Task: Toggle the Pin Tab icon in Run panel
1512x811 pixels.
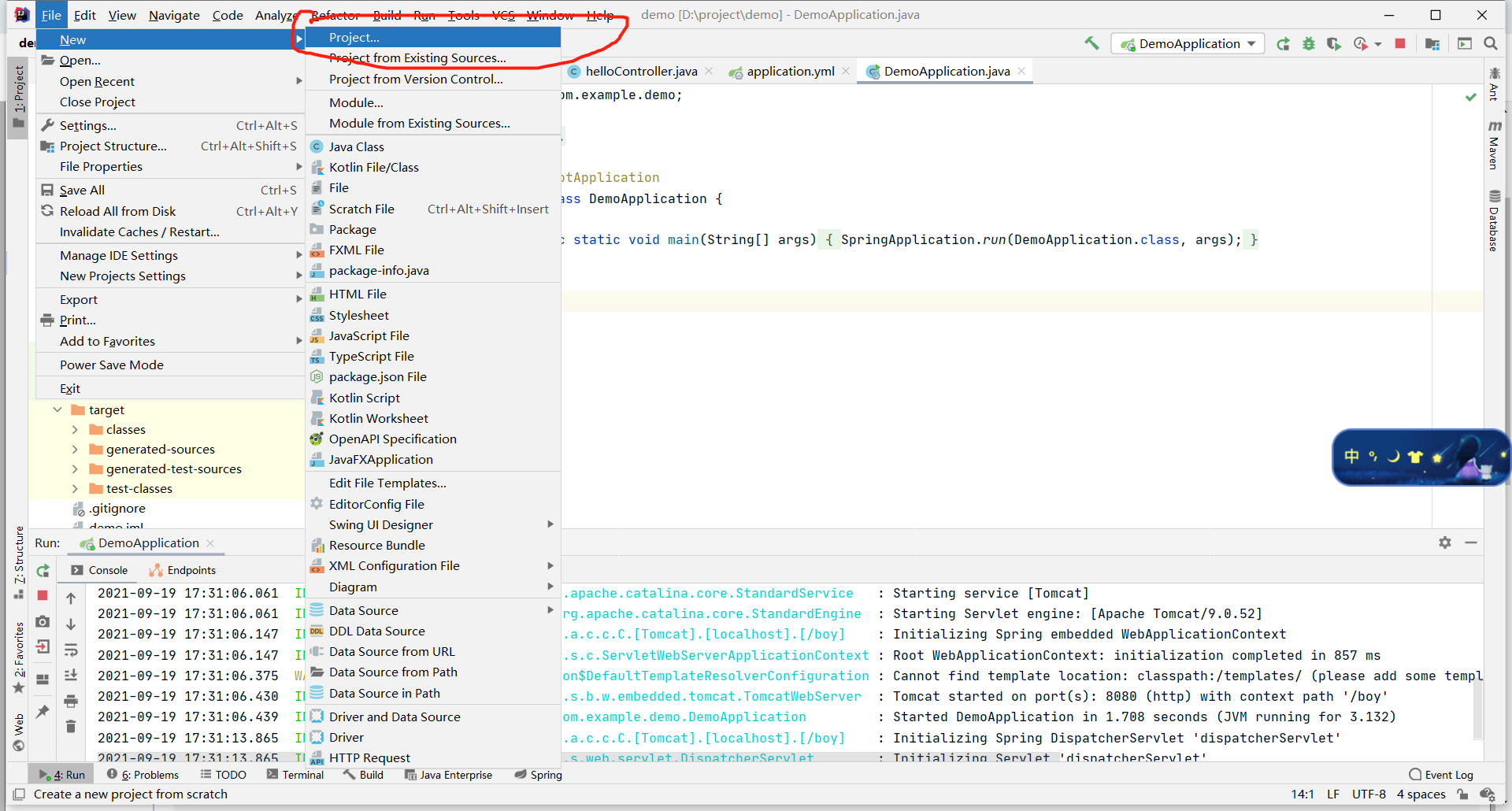Action: (x=43, y=712)
